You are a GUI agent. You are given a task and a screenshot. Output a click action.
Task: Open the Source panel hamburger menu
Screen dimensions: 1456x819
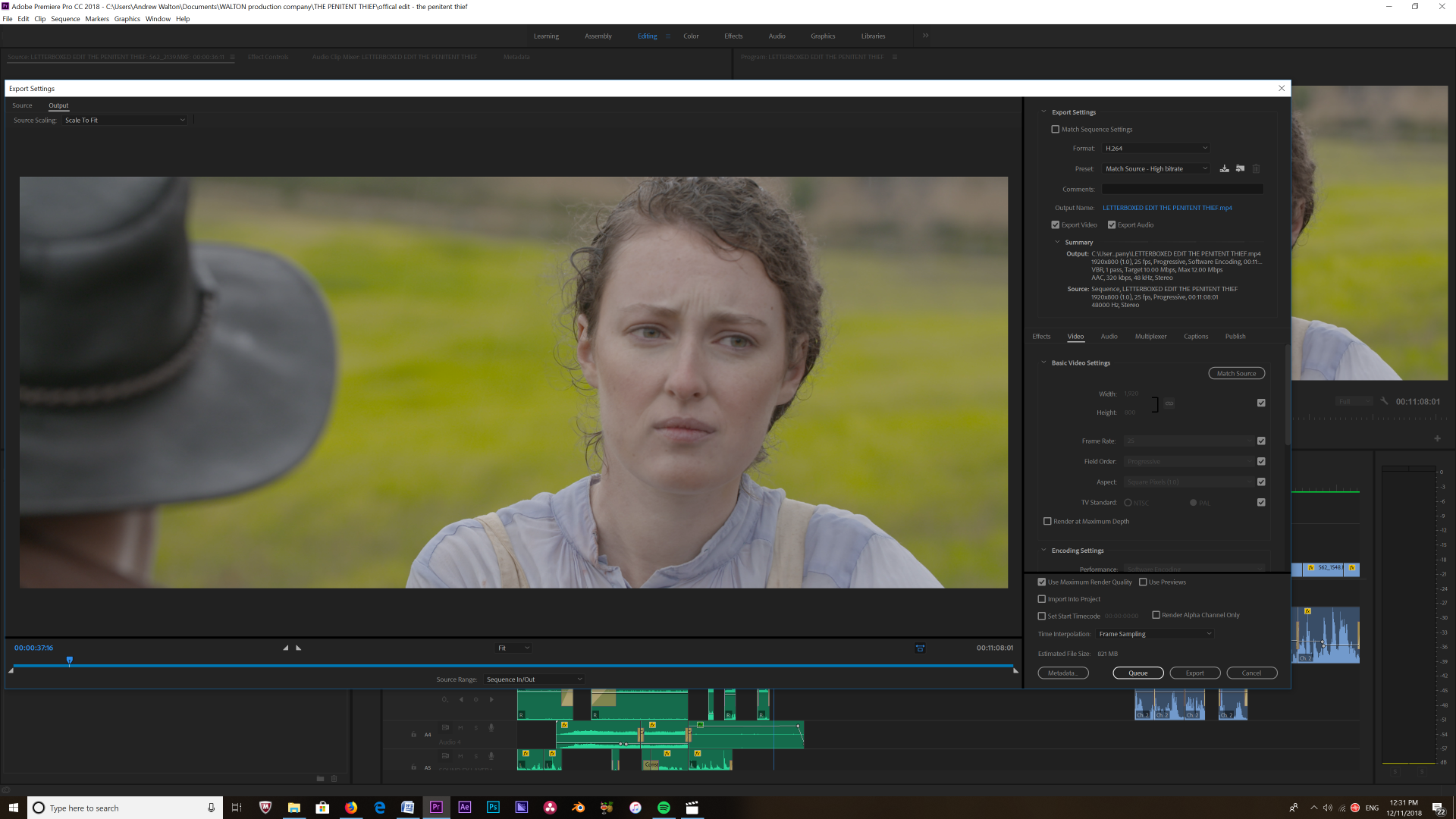[233, 57]
